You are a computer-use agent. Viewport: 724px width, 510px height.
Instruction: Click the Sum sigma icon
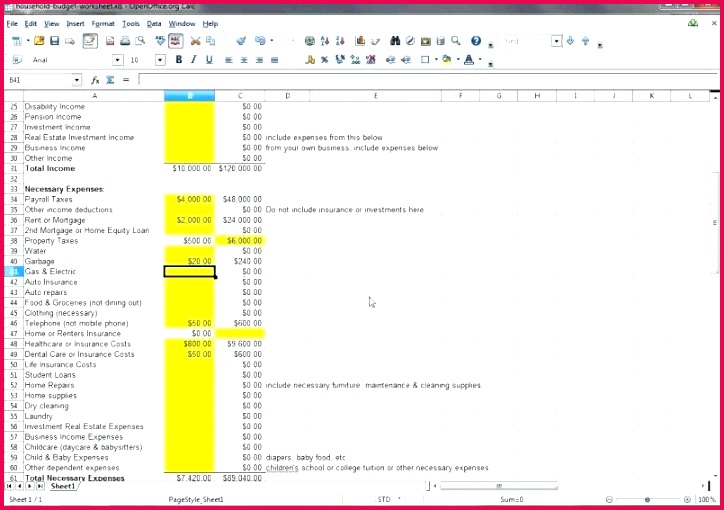(110, 80)
